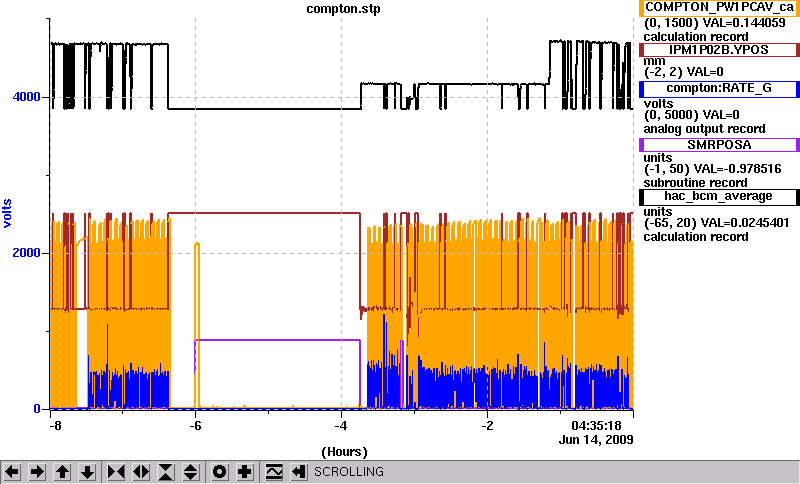Image resolution: width=800 pixels, height=484 pixels.
Task: Select the hac_bcm_average curve legend entry
Action: tap(719, 197)
